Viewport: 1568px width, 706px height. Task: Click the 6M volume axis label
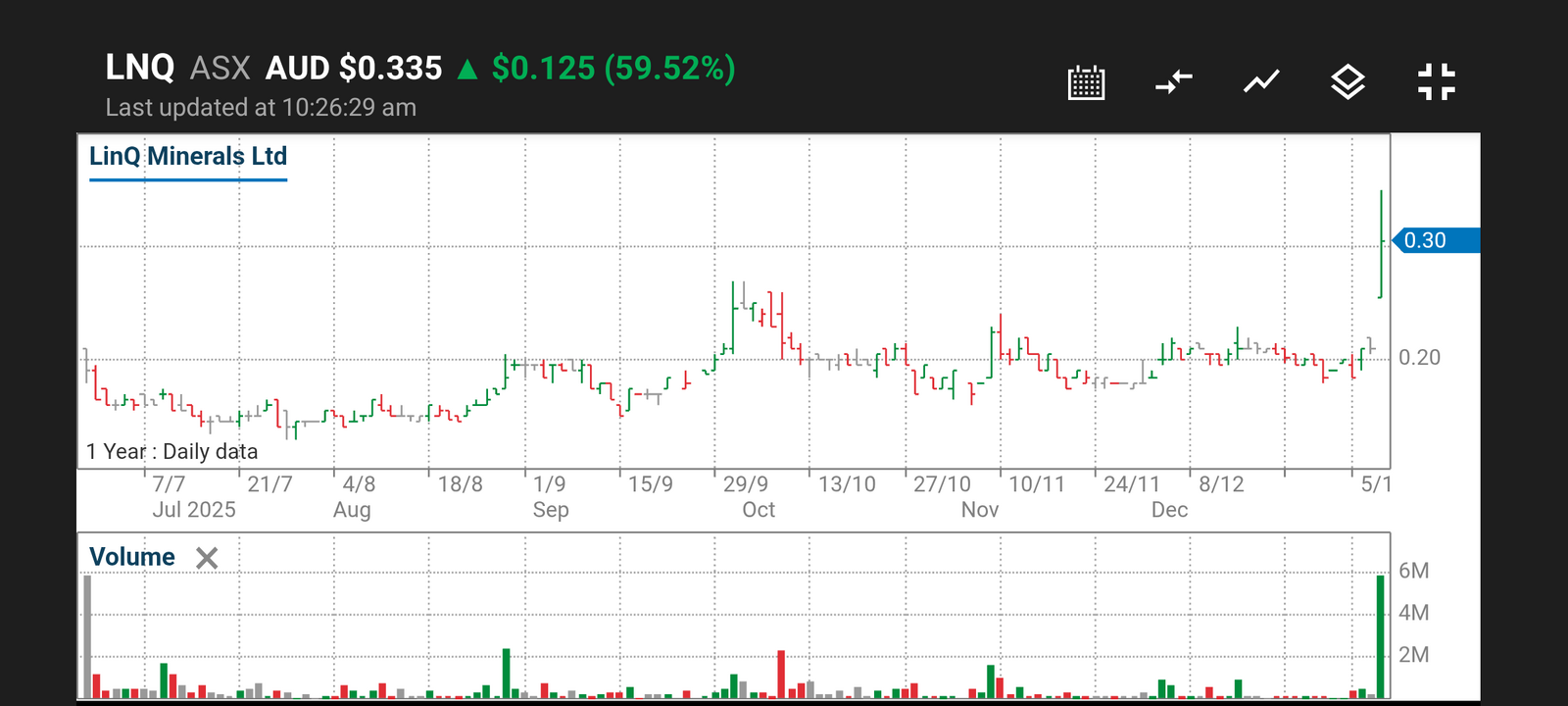click(1414, 571)
